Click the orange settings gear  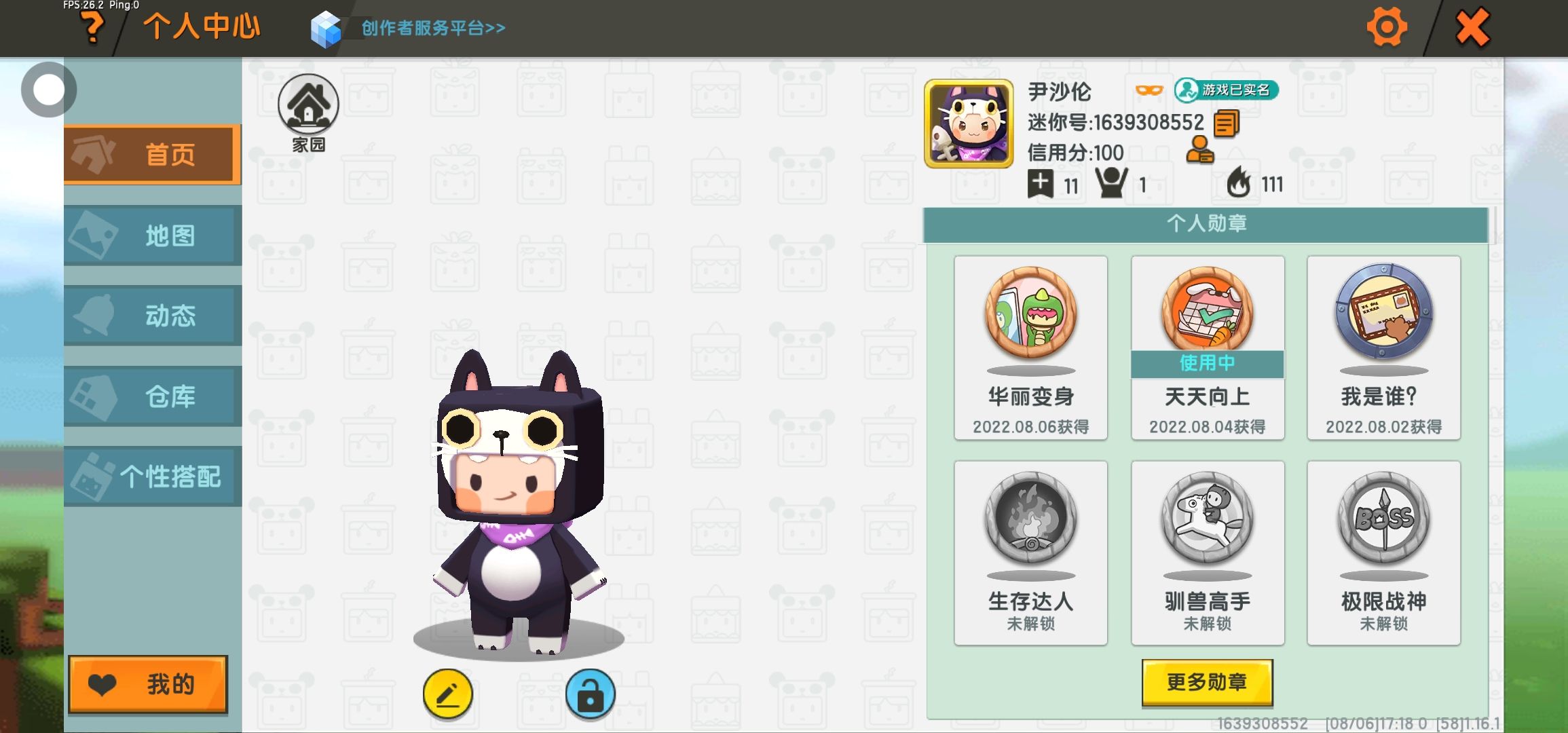1387,27
